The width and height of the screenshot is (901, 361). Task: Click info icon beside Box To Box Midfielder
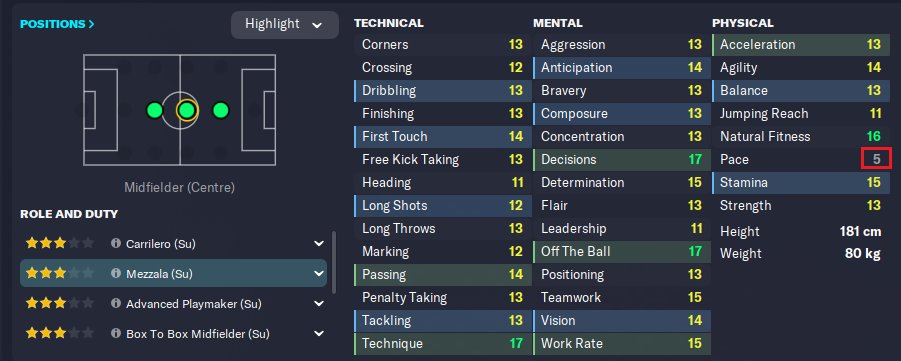(115, 333)
